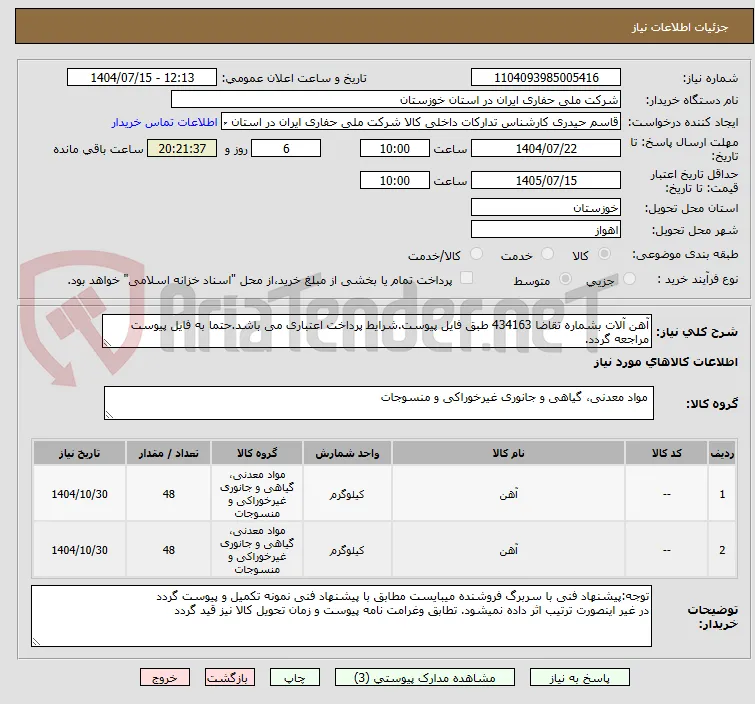Click آهن name cell in row 1
Screen dimensions: 755x704
coord(508,494)
